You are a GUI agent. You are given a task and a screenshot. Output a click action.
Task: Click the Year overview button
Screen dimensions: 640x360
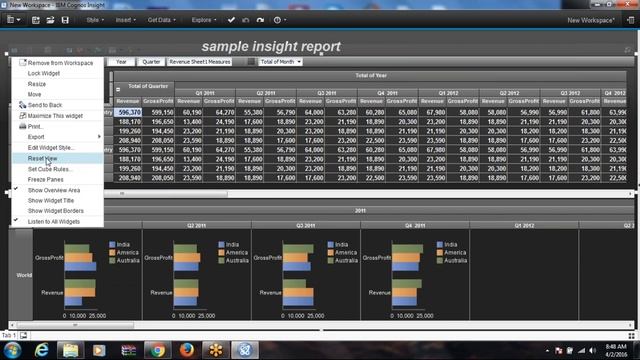(x=121, y=62)
